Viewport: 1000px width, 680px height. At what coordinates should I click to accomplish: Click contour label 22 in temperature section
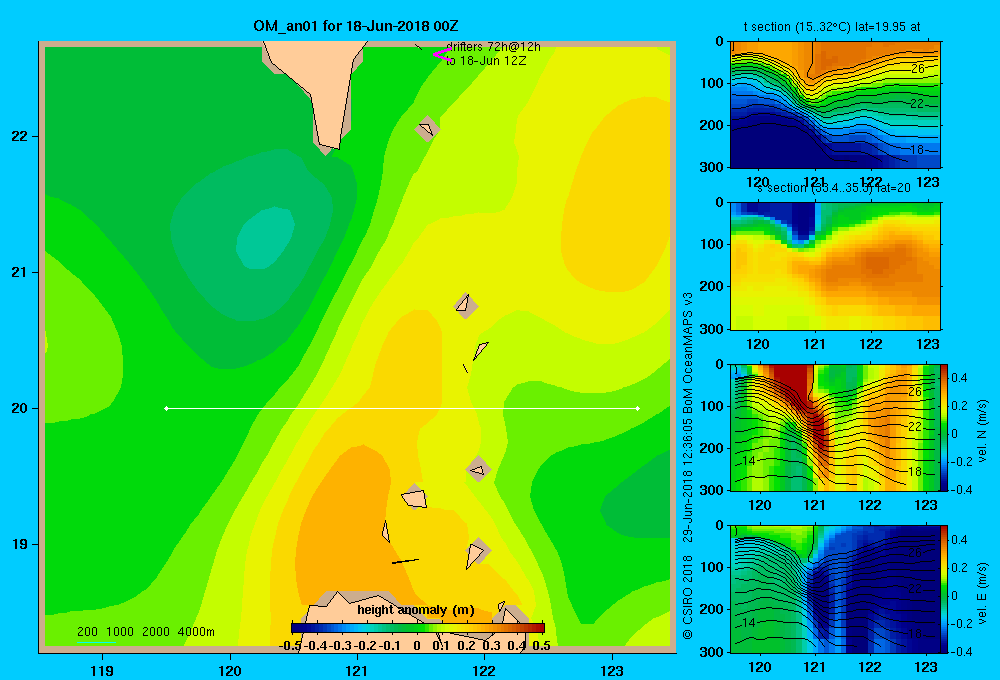916,103
